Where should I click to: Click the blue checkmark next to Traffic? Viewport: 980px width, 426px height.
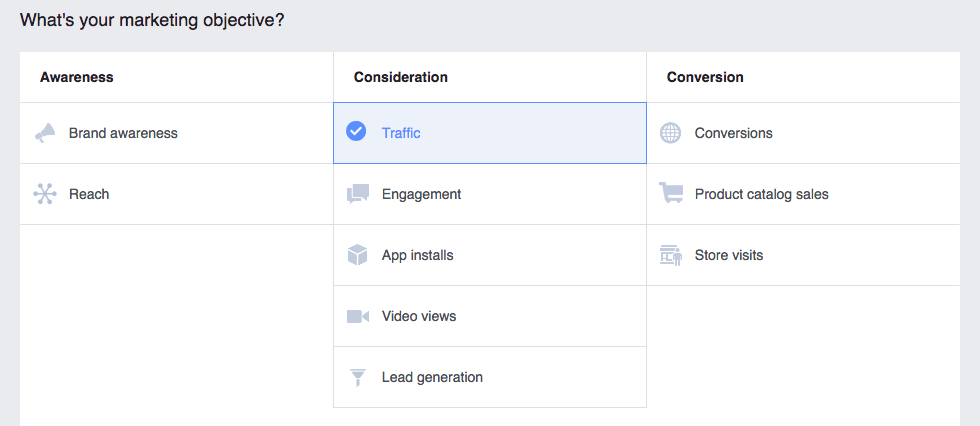tap(356, 132)
